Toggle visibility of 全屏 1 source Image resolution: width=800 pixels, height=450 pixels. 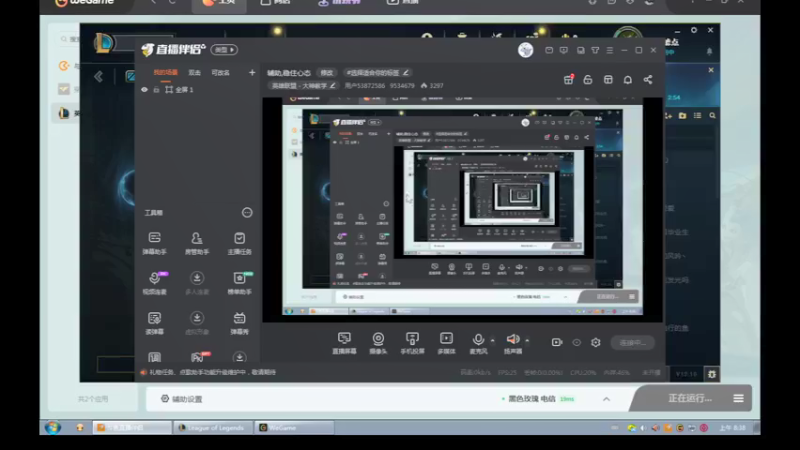coord(144,90)
